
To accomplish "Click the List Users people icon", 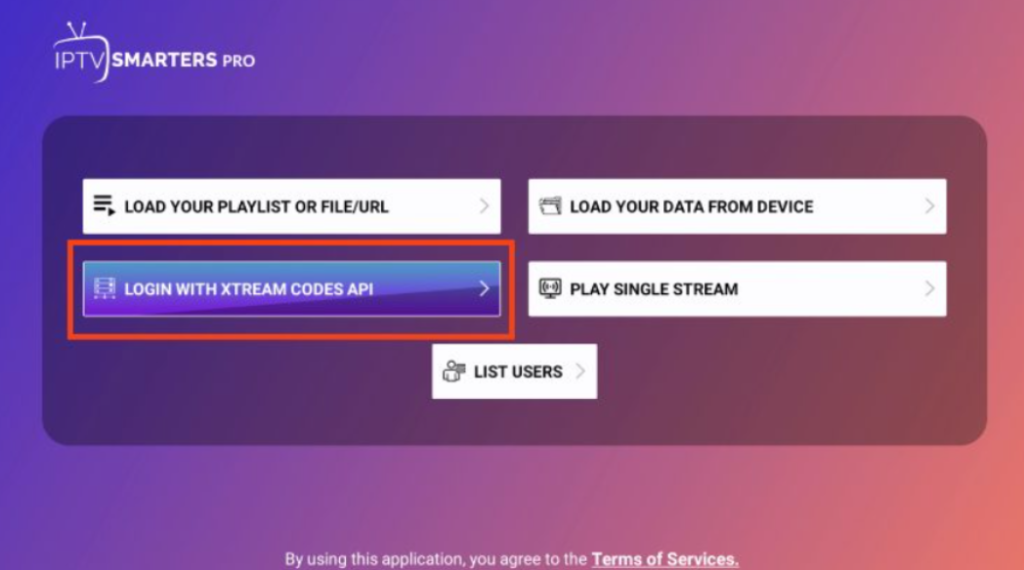I will pyautogui.click(x=454, y=371).
